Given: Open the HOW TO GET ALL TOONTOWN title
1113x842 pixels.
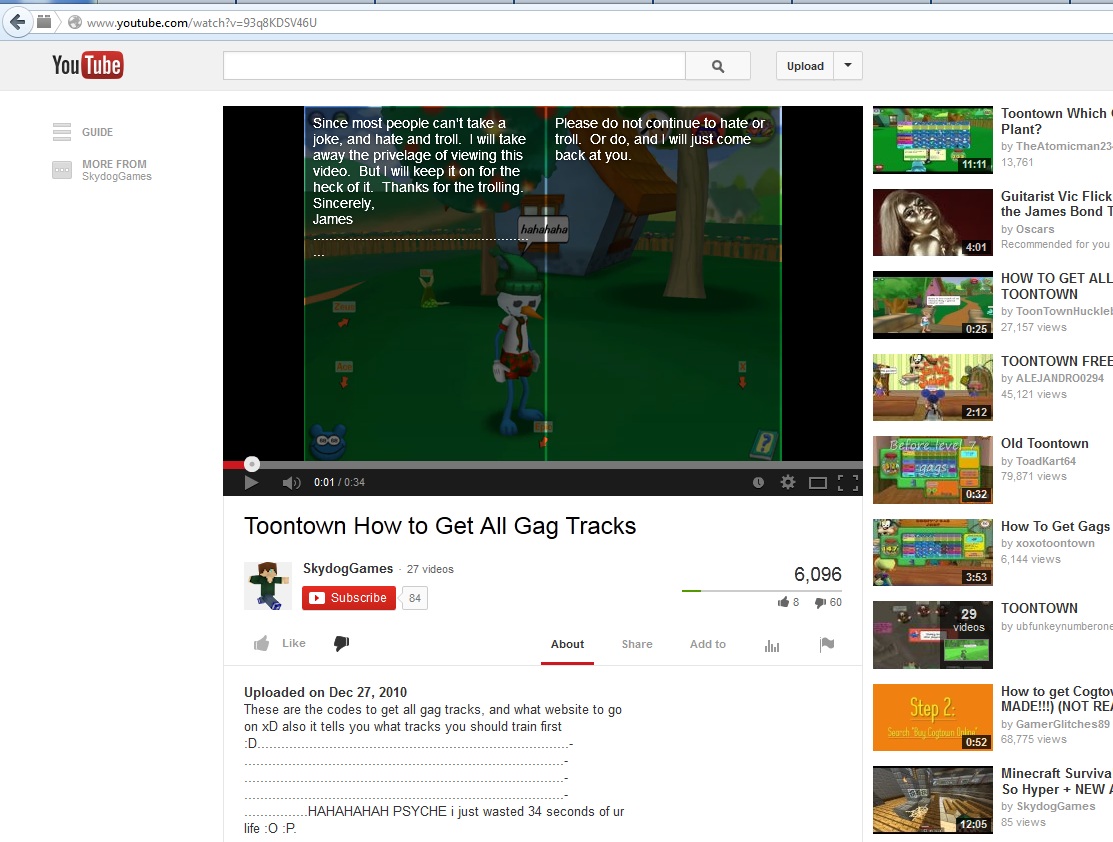Looking at the screenshot, I should (x=1056, y=286).
